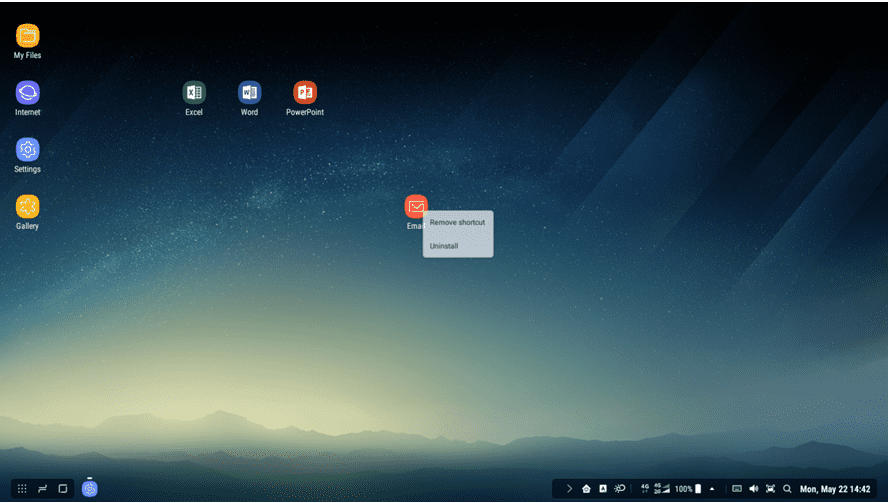Open the volume speaker control

coord(753,489)
